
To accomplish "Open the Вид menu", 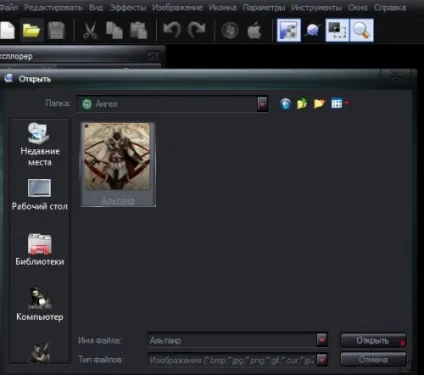I will click(96, 7).
